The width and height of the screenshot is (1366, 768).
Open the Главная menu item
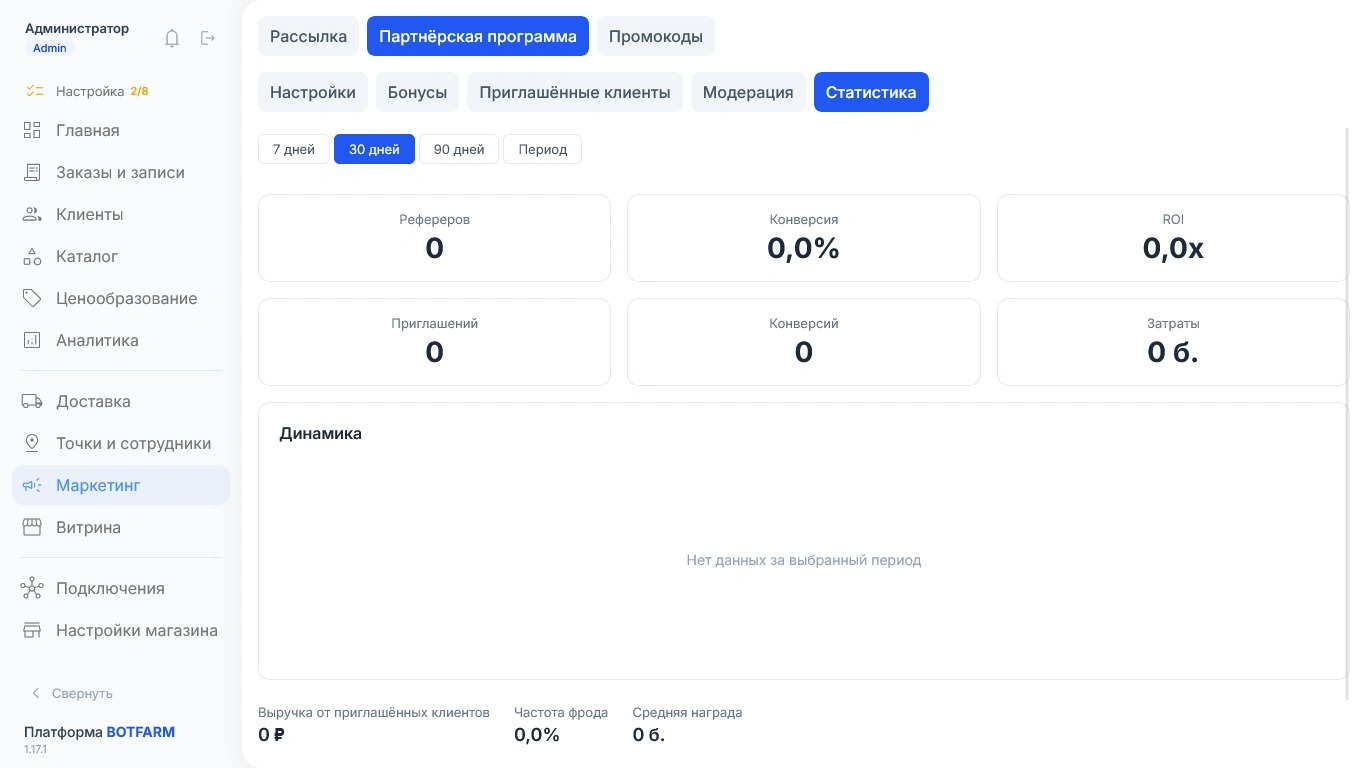click(121, 130)
